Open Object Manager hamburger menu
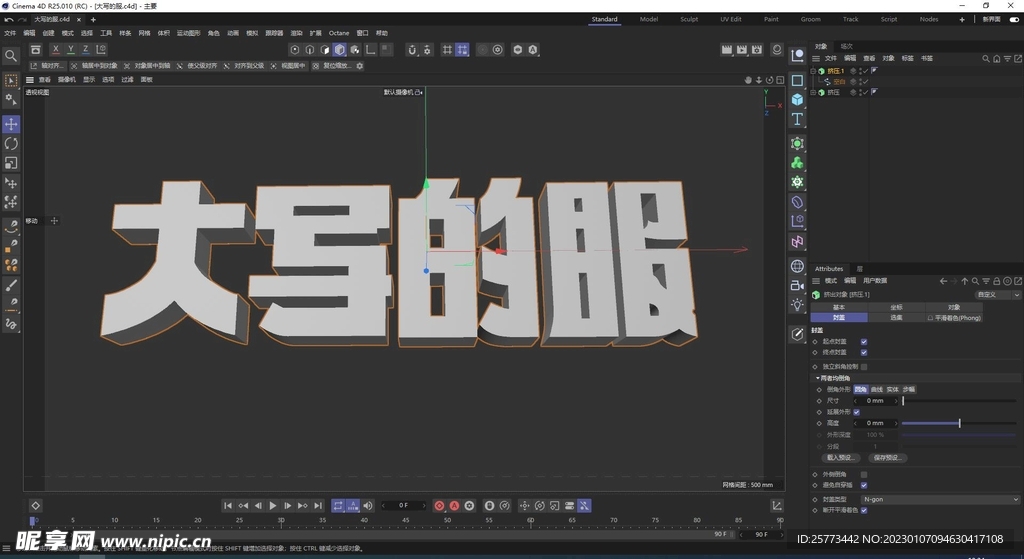Screen dimensions: 1024x559 (x=816, y=58)
